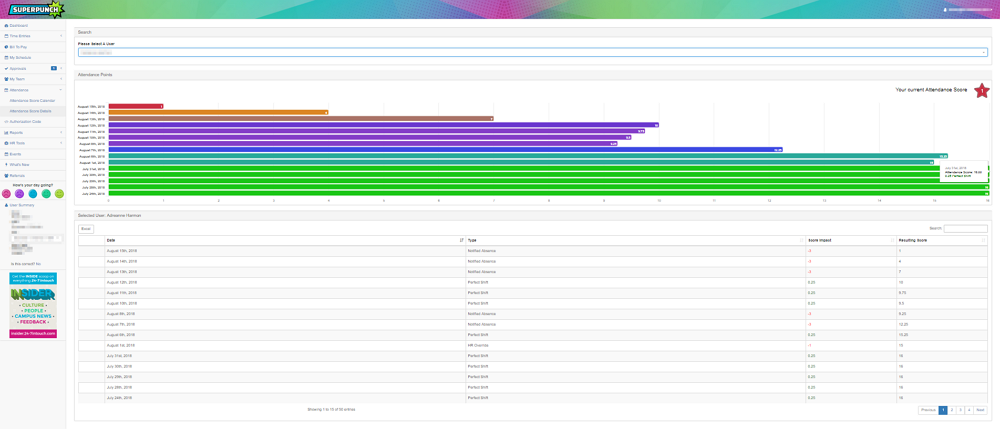Click the Dashboard icon in sidebar
Viewport: 1000px width, 429px height.
point(6,25)
